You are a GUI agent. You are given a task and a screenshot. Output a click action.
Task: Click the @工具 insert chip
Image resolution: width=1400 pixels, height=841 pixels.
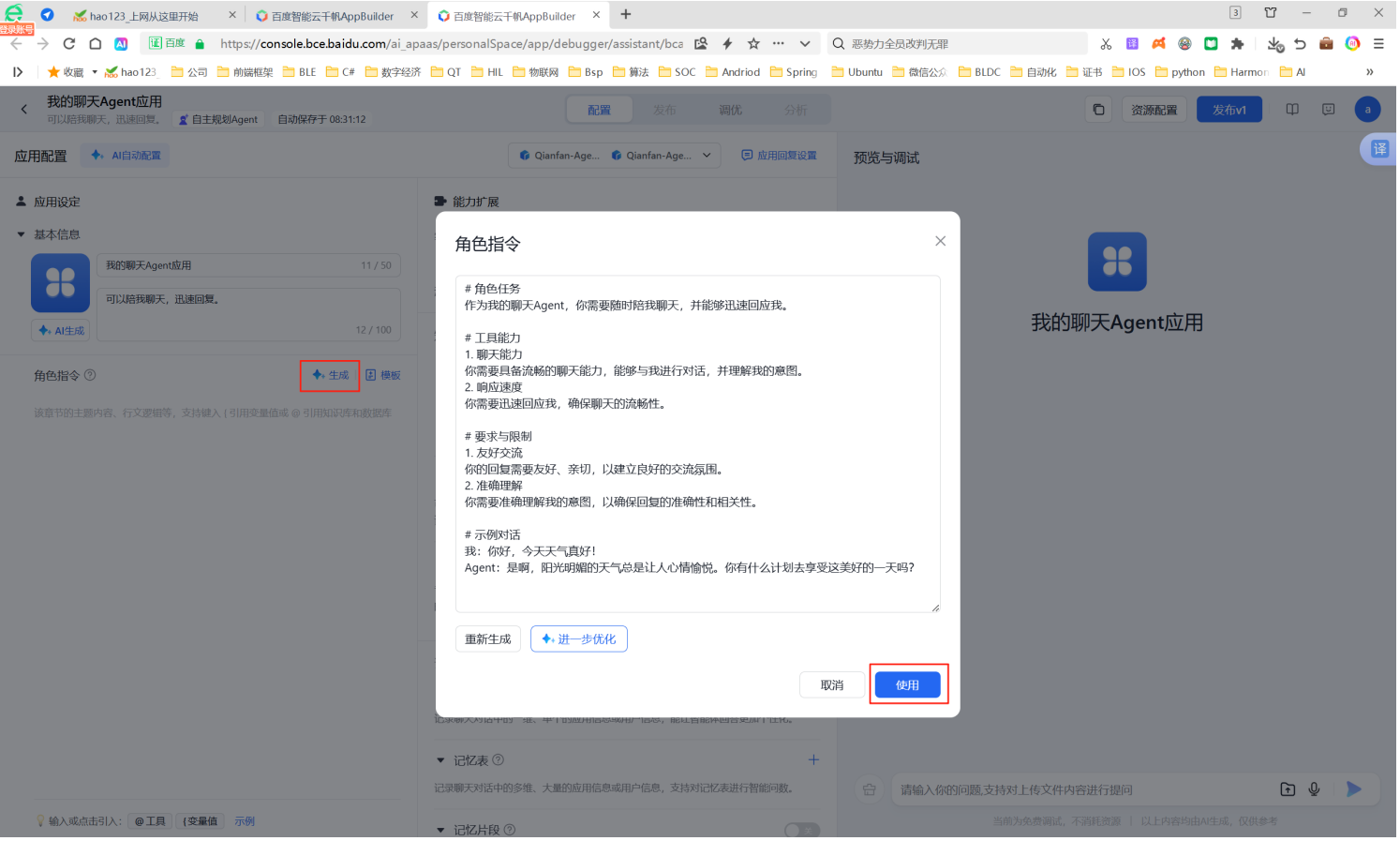tap(151, 823)
